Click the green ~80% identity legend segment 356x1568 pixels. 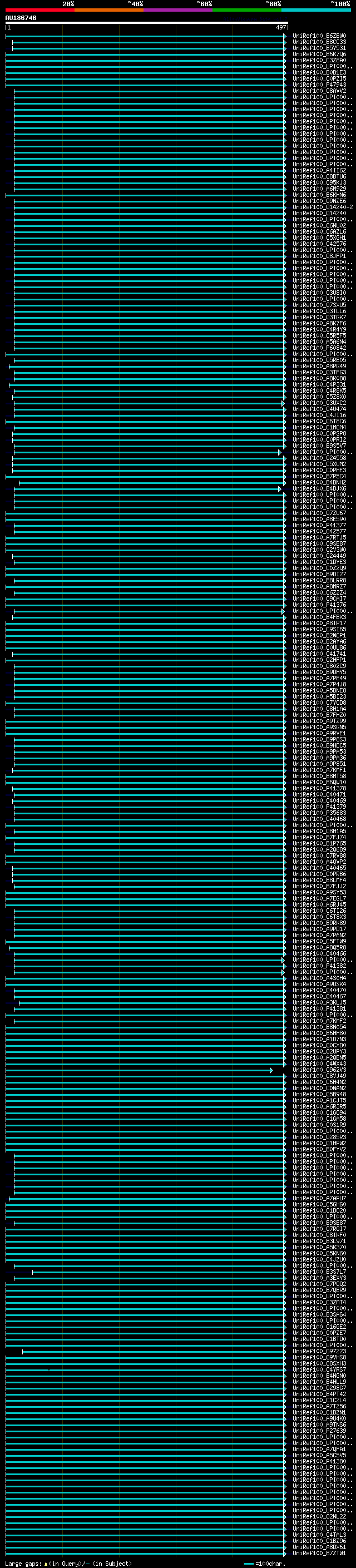(247, 10)
